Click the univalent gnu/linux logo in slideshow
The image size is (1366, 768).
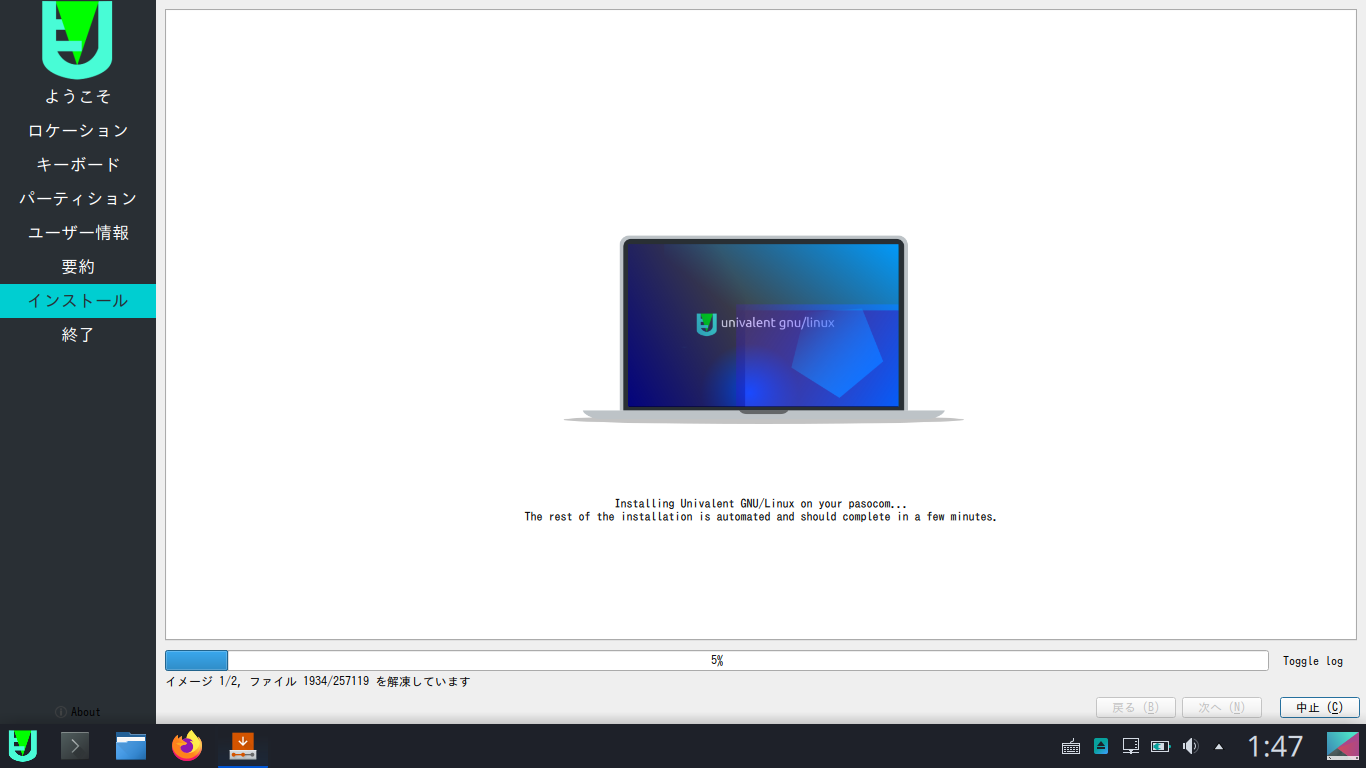click(x=765, y=323)
